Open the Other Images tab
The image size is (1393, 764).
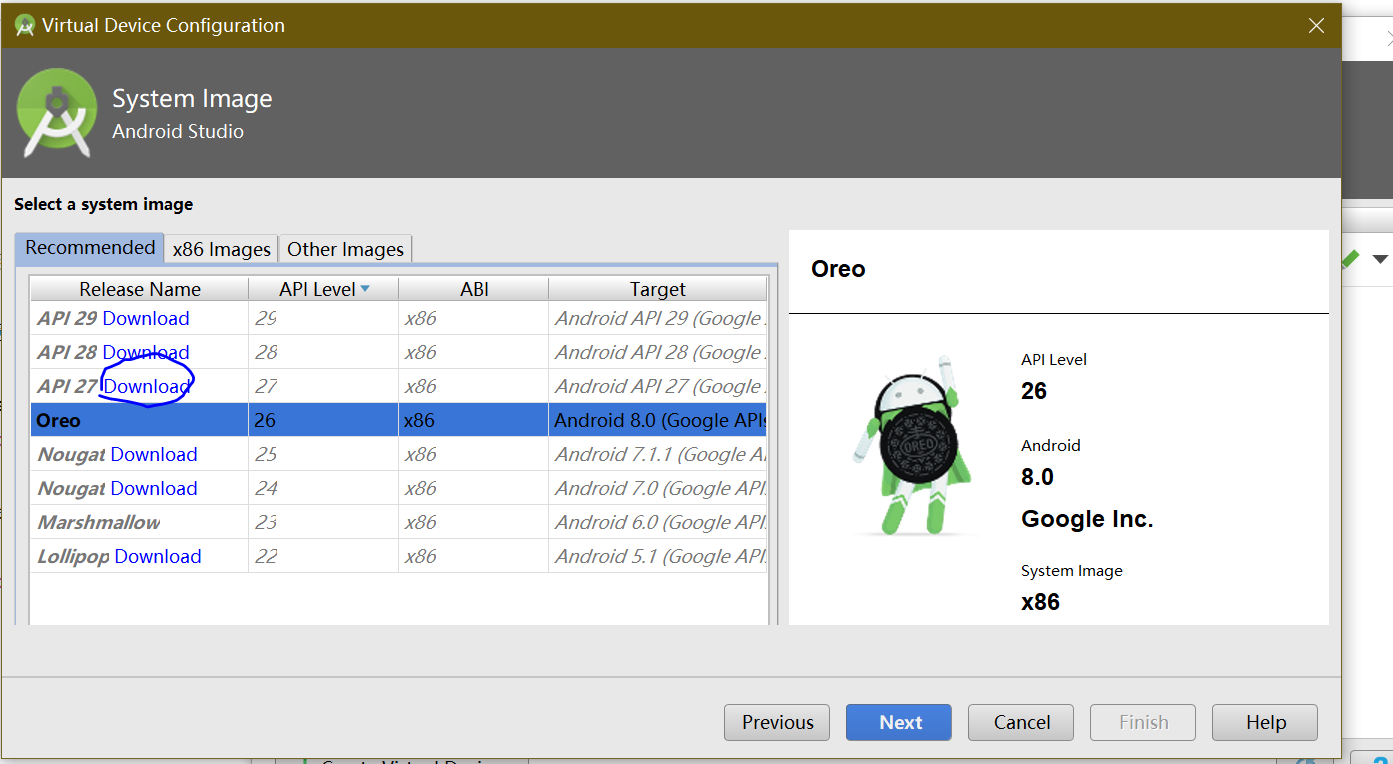[345, 249]
